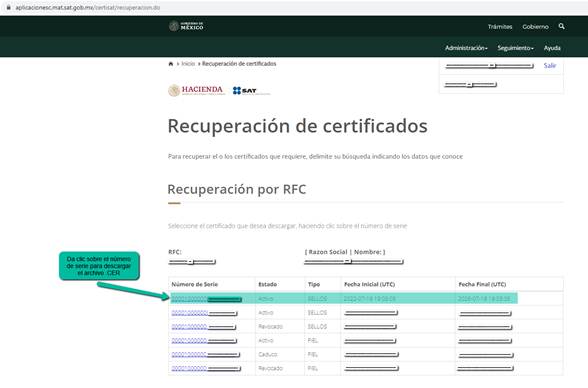Click the RFC field label
This screenshot has width=588, height=388.
click(175, 252)
